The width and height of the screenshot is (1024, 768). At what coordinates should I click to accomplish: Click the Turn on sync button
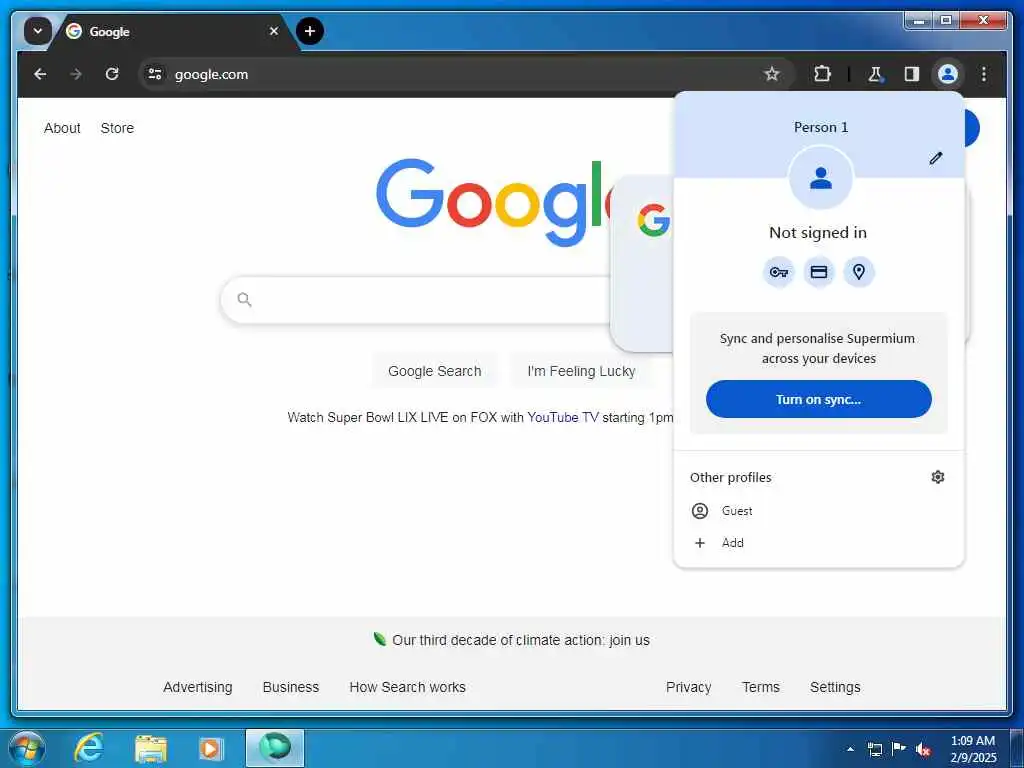(x=818, y=399)
